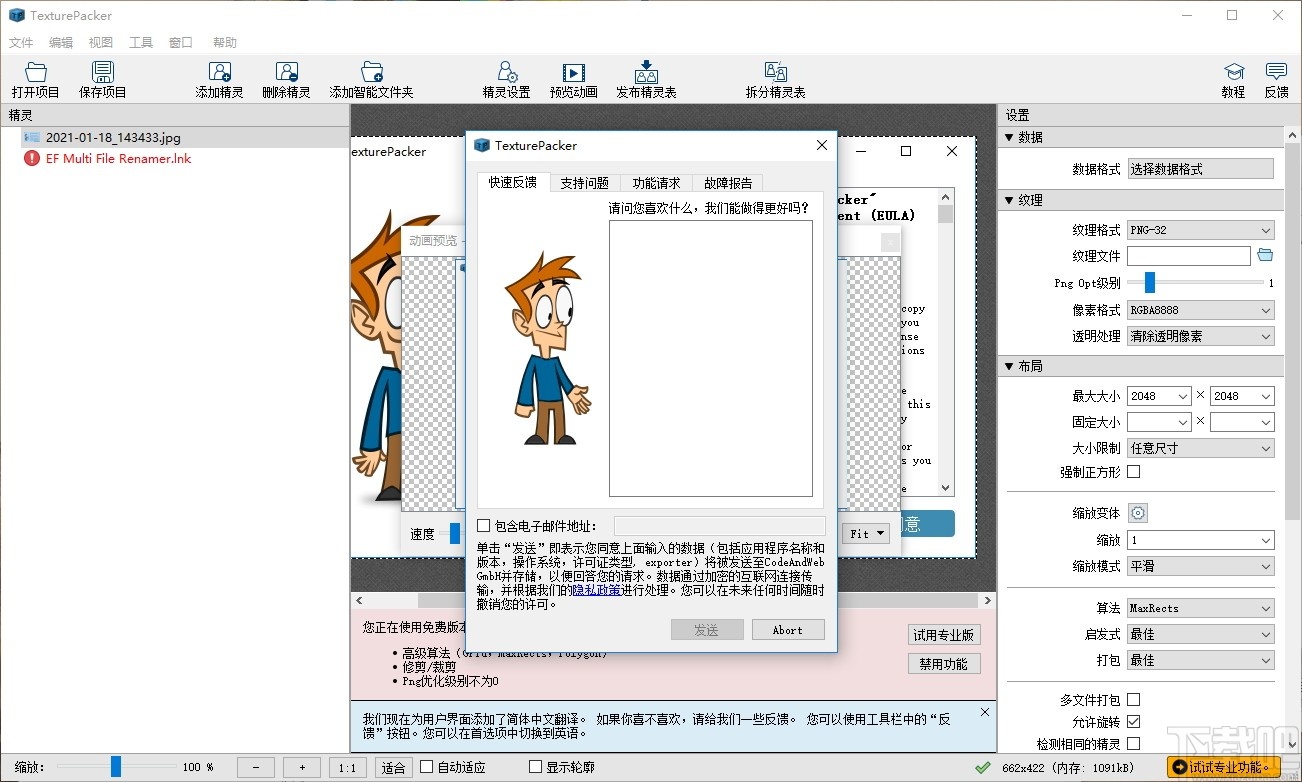Click the 1:1 zoom reset button
This screenshot has width=1302, height=782.
pyautogui.click(x=348, y=767)
